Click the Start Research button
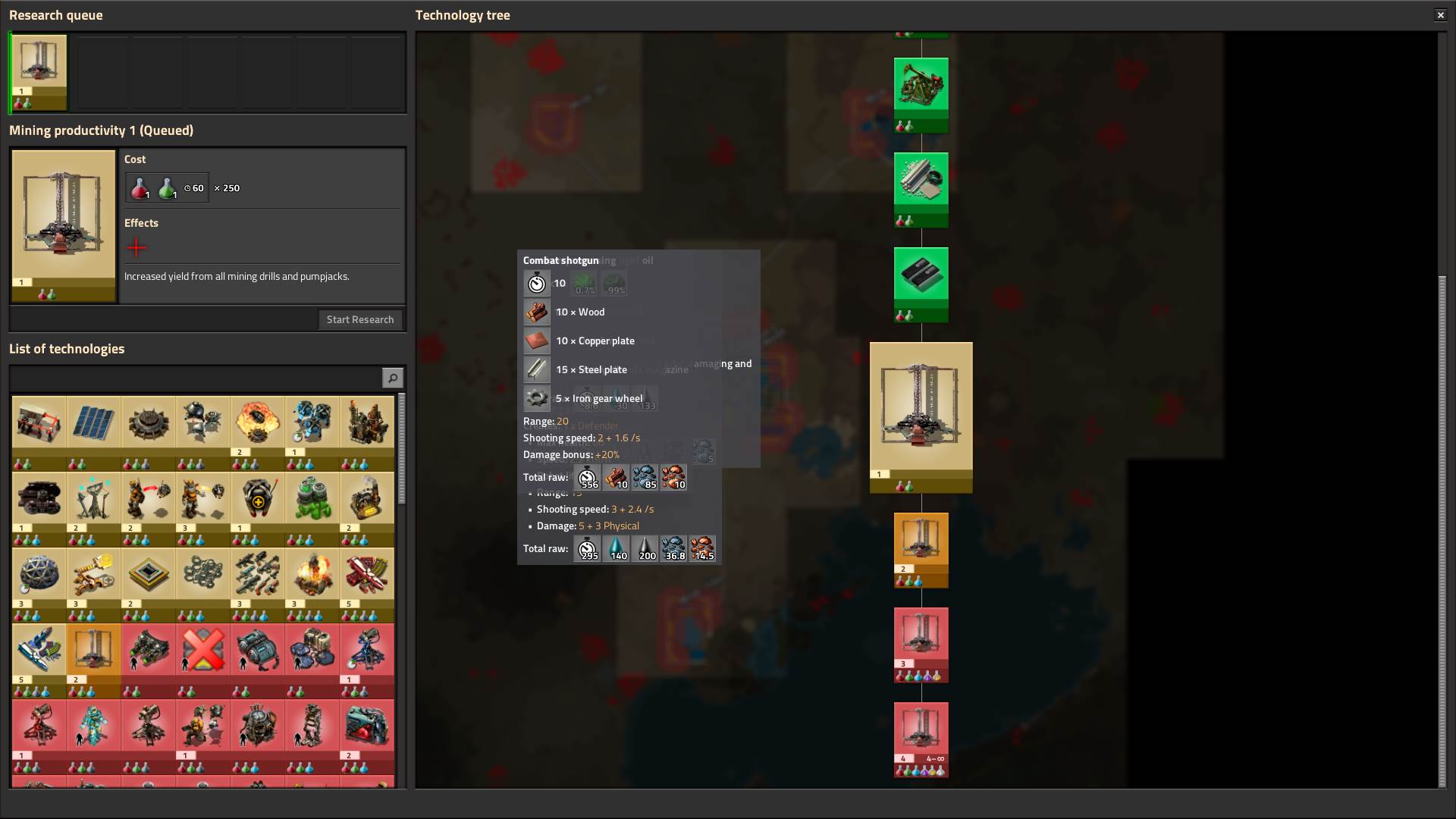The image size is (1456, 819). (x=360, y=319)
